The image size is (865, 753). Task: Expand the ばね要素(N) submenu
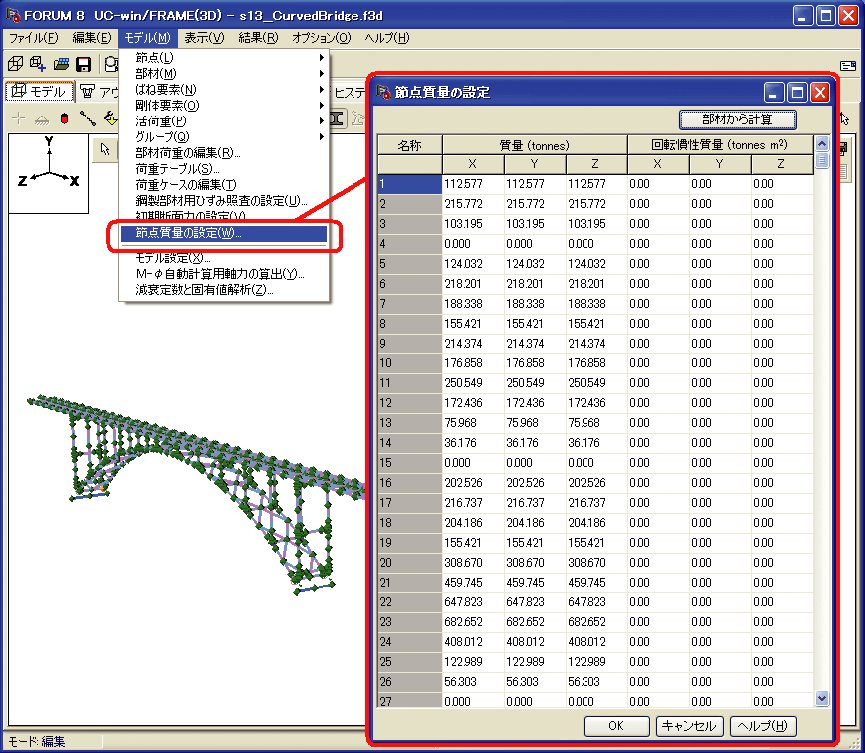pos(224,89)
